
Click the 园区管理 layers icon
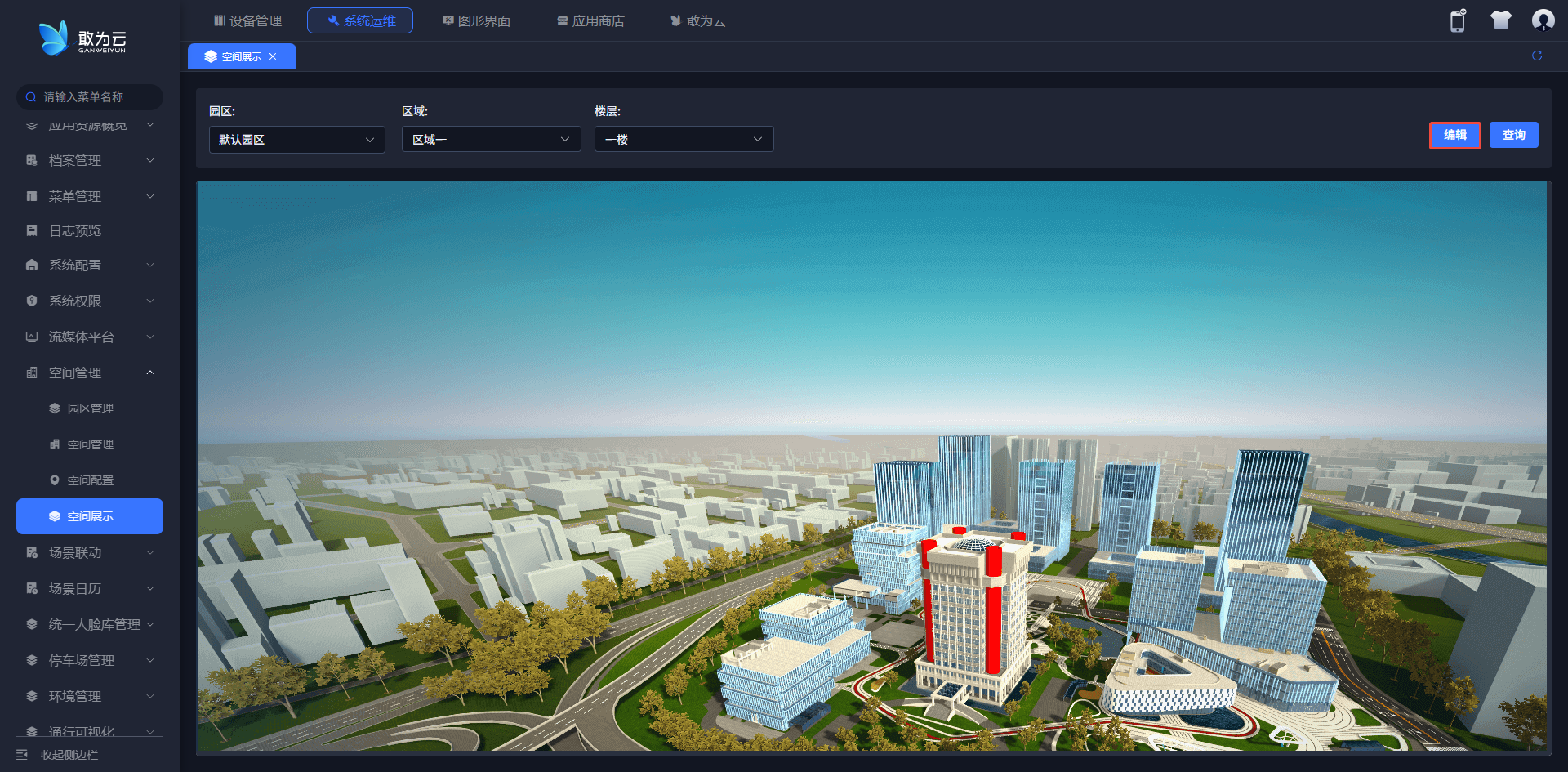55,408
